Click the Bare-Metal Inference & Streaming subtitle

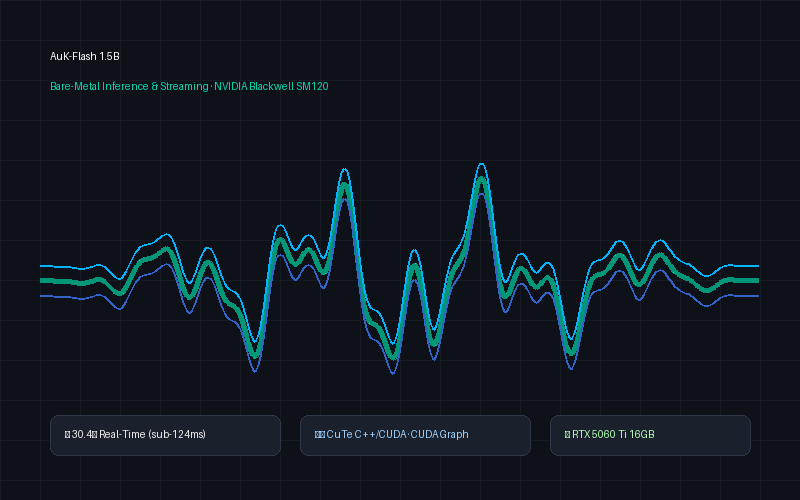pos(129,86)
